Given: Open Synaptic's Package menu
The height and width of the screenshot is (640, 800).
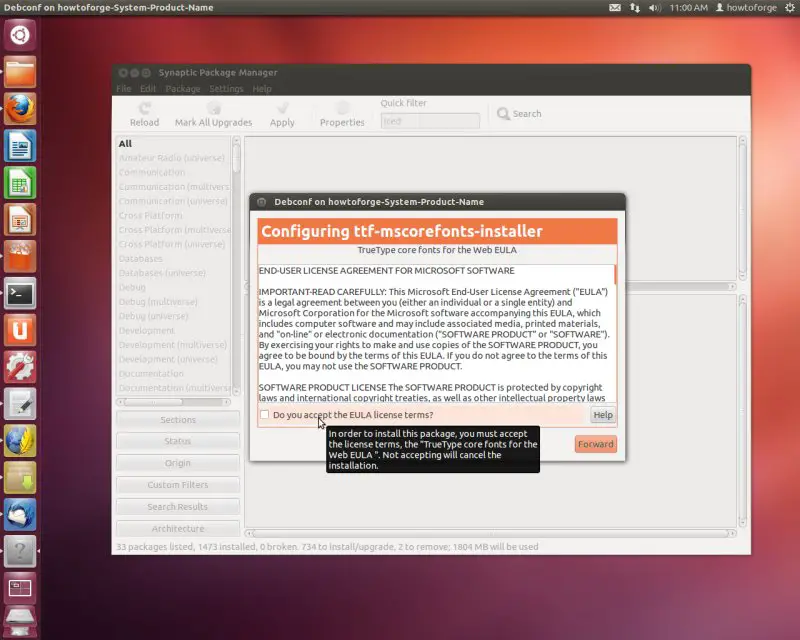Looking at the screenshot, I should pyautogui.click(x=183, y=89).
